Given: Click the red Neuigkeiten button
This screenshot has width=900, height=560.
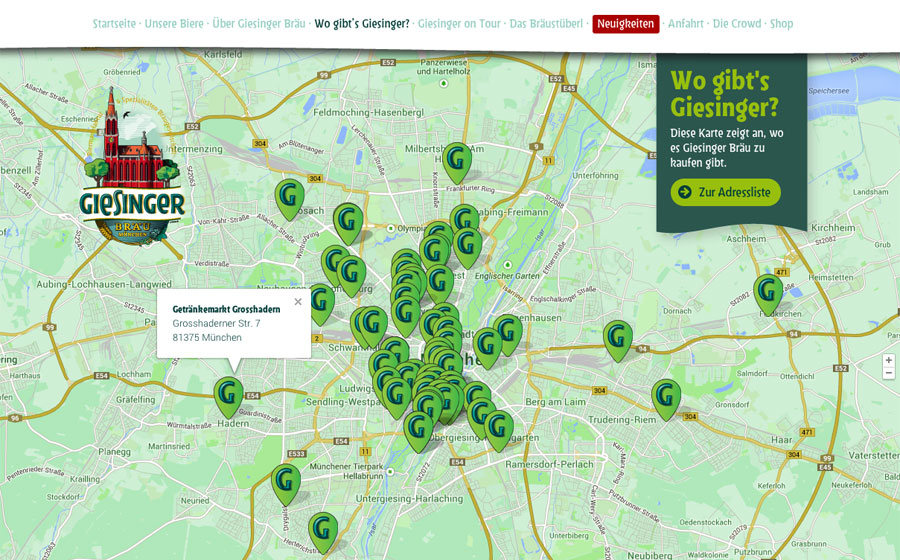Looking at the screenshot, I should pos(626,24).
